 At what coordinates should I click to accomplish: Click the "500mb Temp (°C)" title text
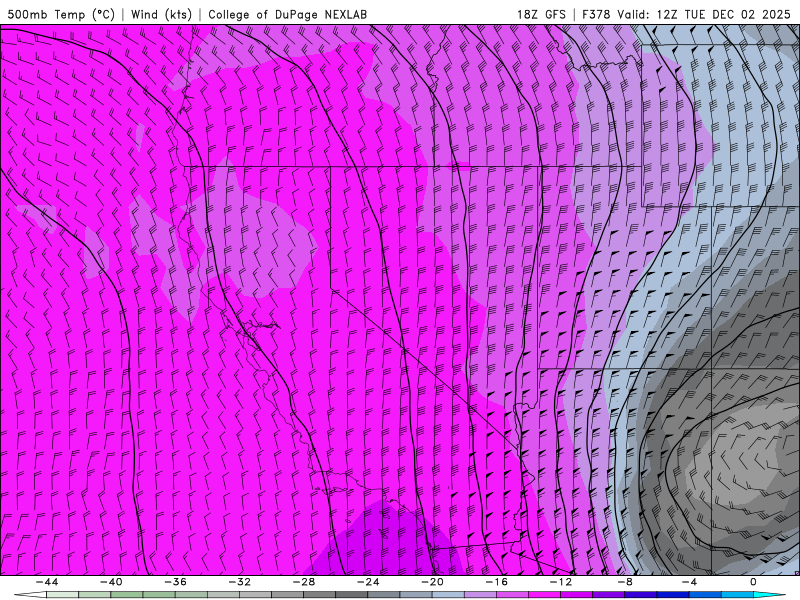click(61, 14)
